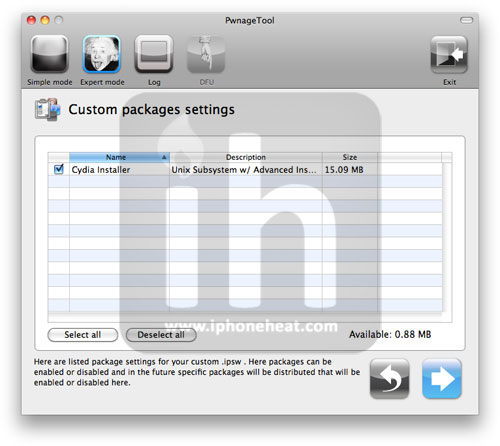Minimize the PwnageTool window
Viewport: 500px width, 446px height.
pyautogui.click(x=45, y=20)
